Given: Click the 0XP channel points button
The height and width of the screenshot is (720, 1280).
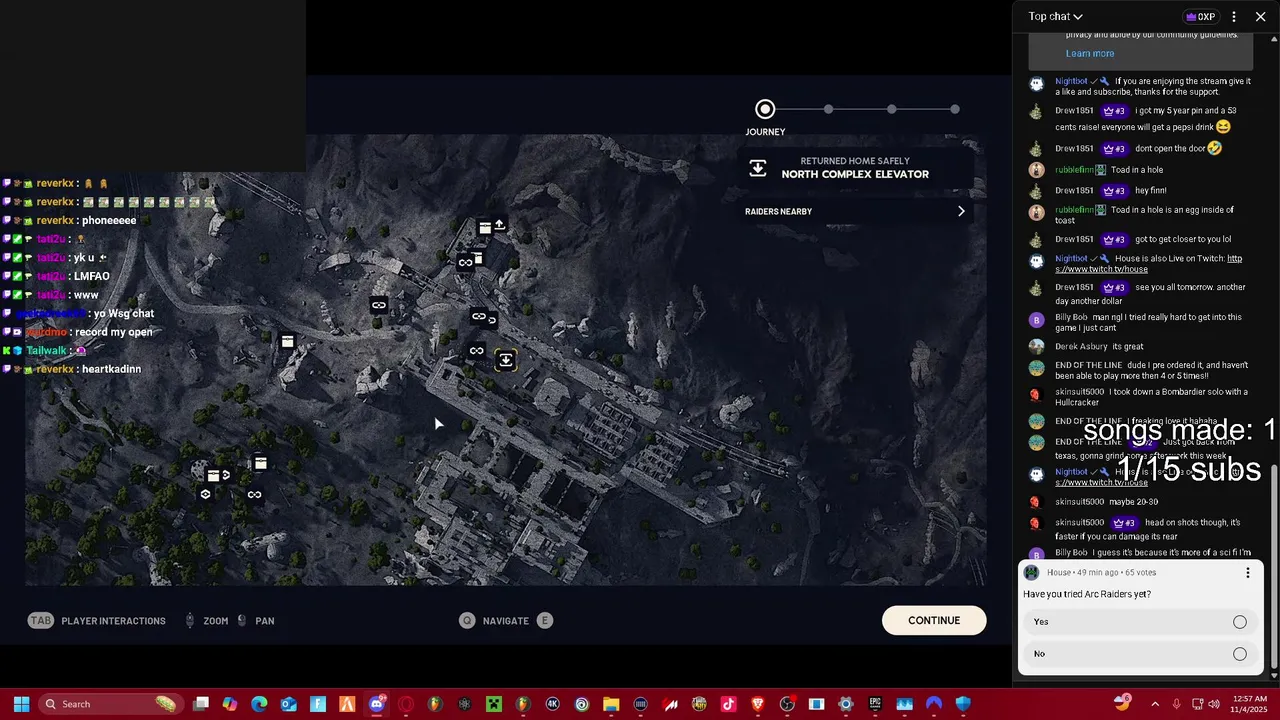Looking at the screenshot, I should coord(1199,16).
